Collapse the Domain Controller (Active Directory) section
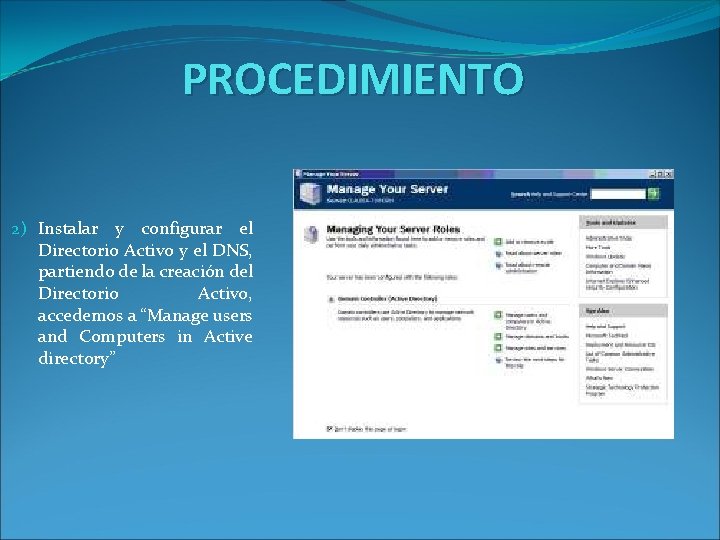The width and height of the screenshot is (720, 540). pos(331,299)
